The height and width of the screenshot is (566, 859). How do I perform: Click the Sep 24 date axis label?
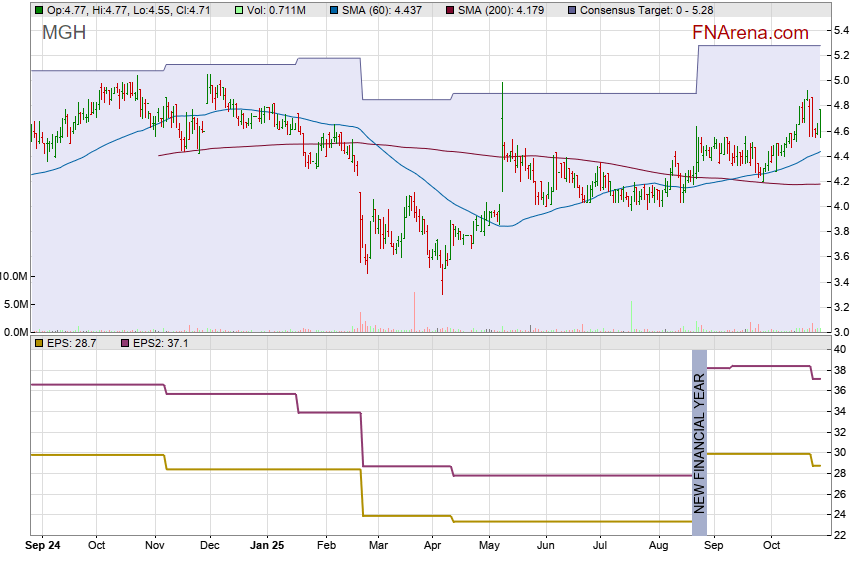coord(43,546)
